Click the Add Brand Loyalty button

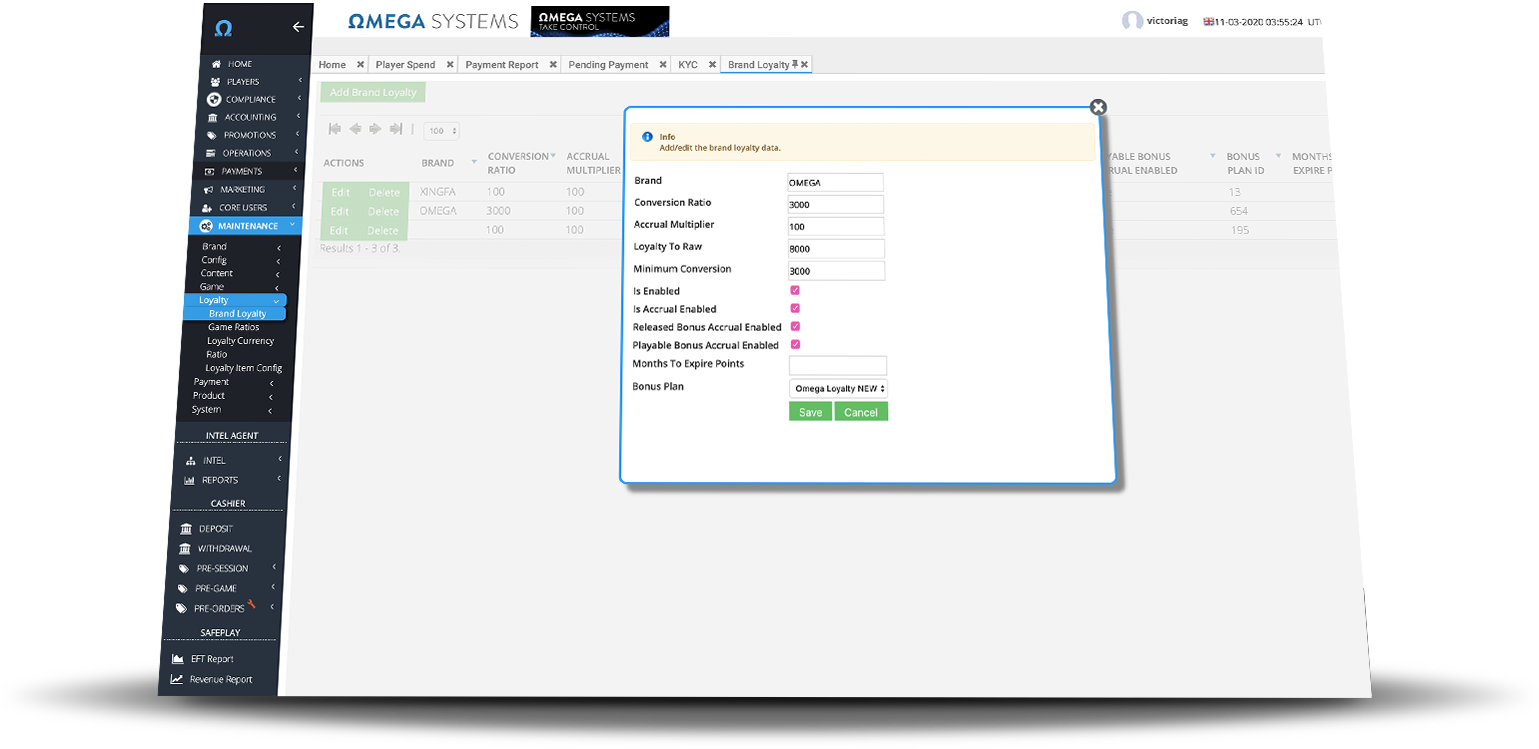click(x=373, y=92)
